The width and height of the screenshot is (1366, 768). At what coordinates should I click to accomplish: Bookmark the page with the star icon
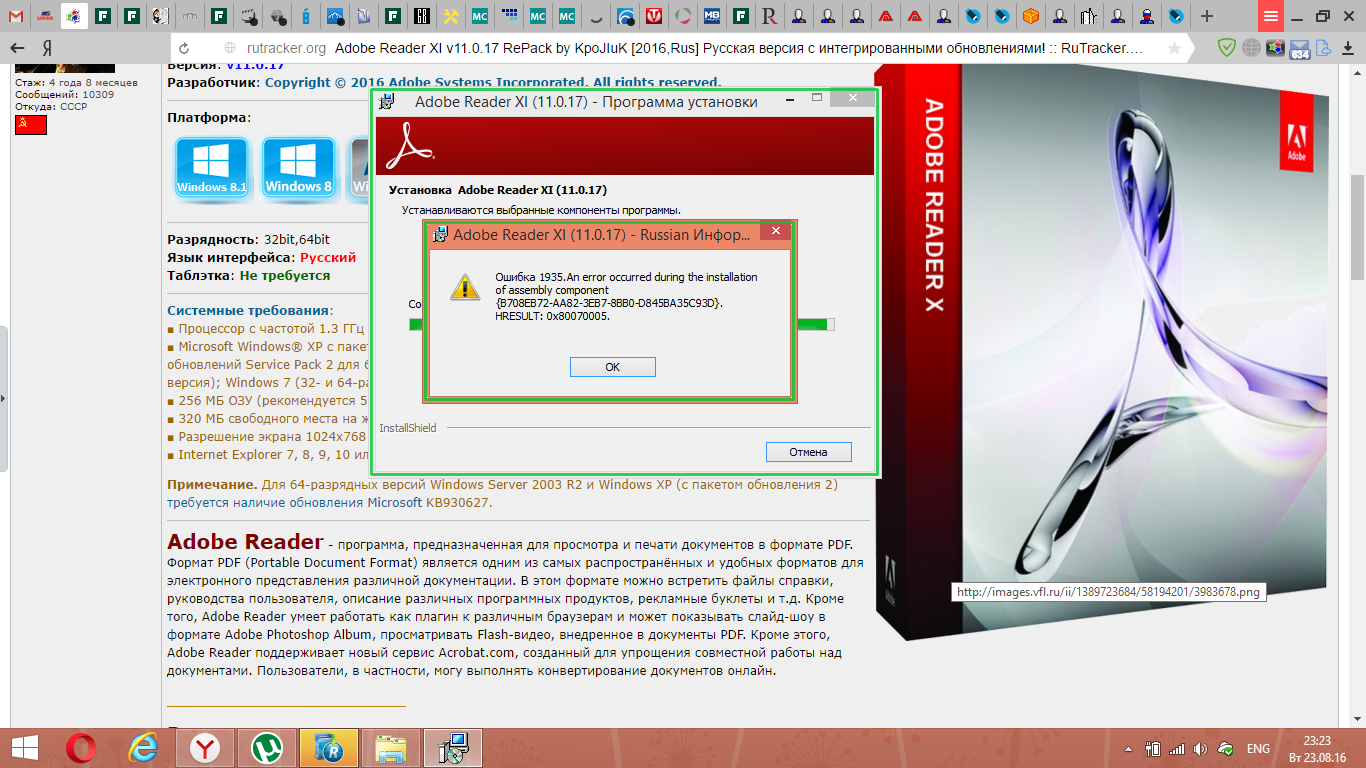click(x=1175, y=48)
